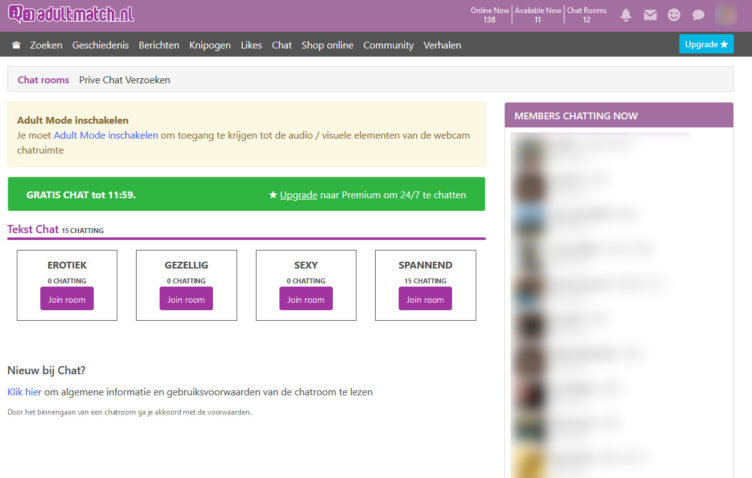752x478 pixels.
Task: Join the SPANNEND chat room
Action: (425, 299)
